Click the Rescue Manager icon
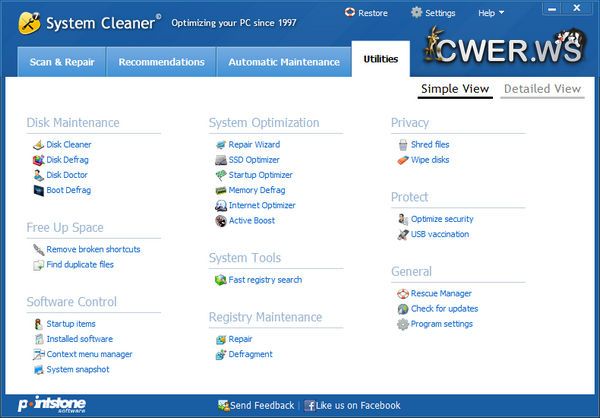Viewport: 600px width, 418px height. [402, 294]
